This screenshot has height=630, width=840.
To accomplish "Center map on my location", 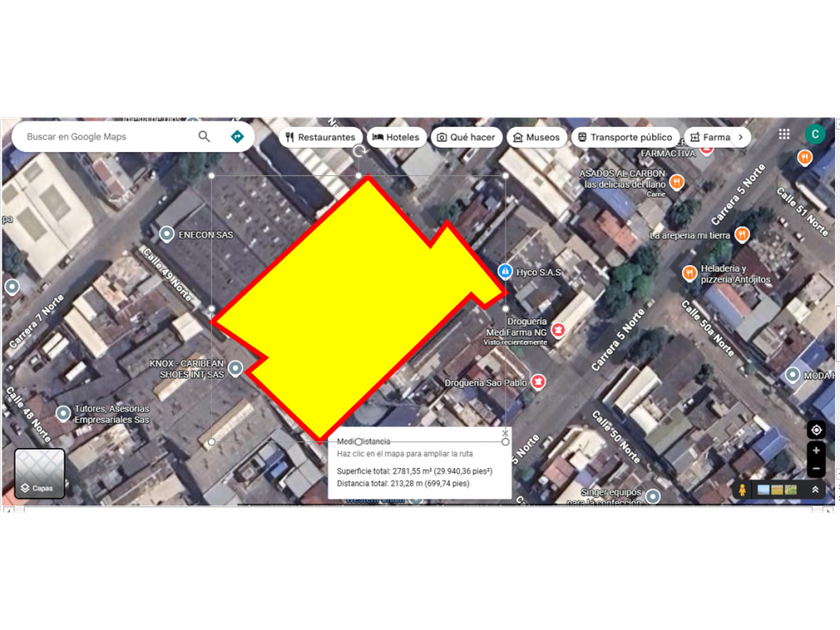I will pyautogui.click(x=816, y=430).
